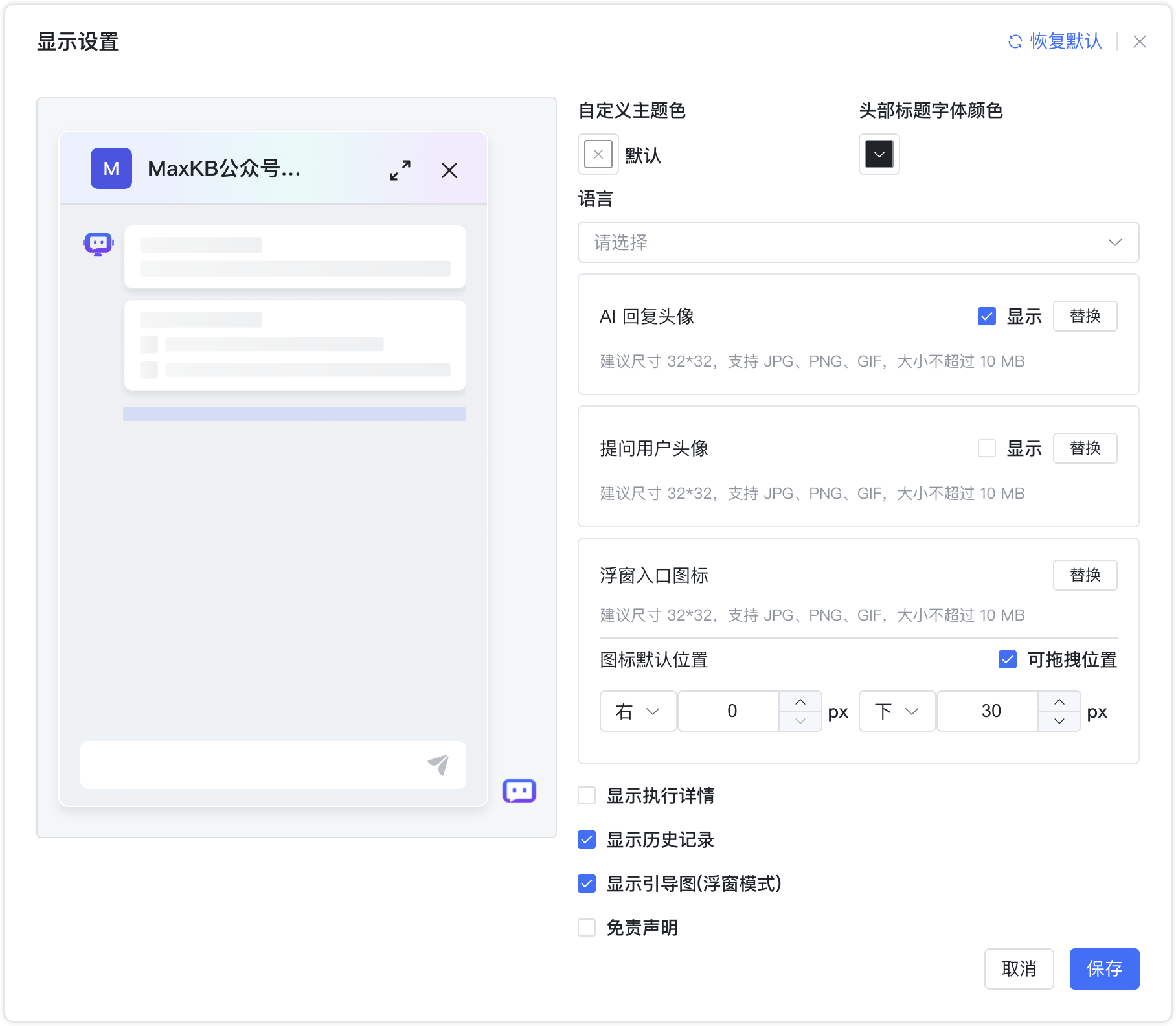Clear the custom theme color using the X icon
Image resolution: width=1176 pixels, height=1026 pixels.
click(x=597, y=154)
